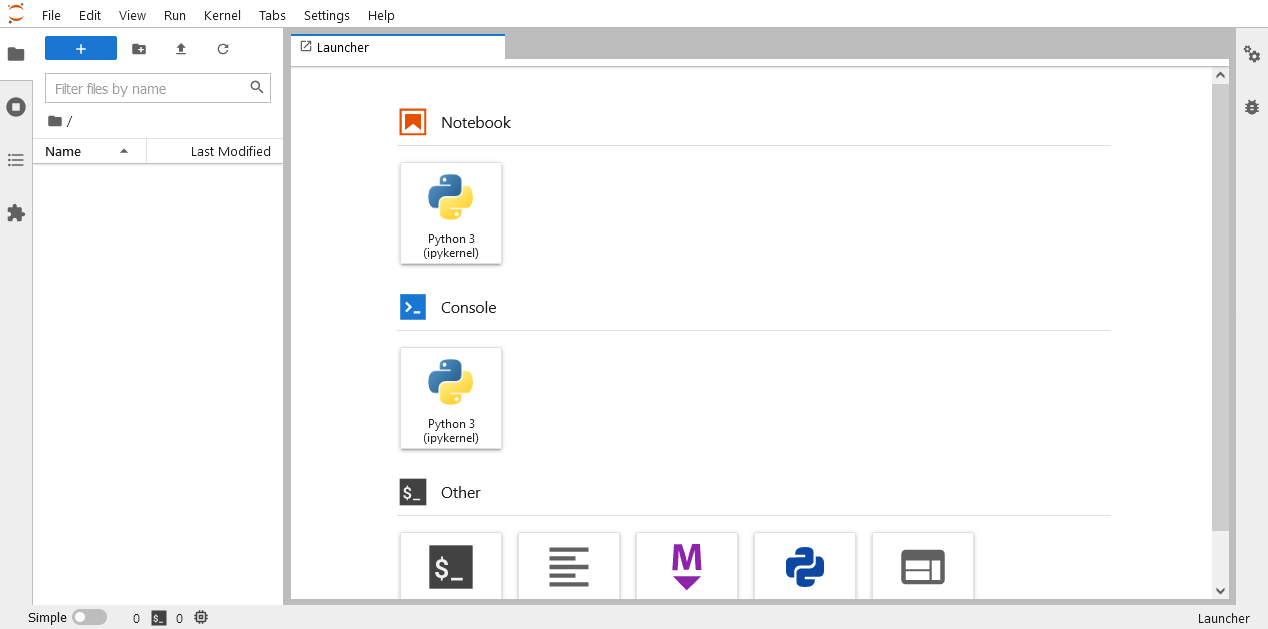The height and width of the screenshot is (629, 1268).
Task: Click the Upload Files icon
Action: (x=181, y=49)
